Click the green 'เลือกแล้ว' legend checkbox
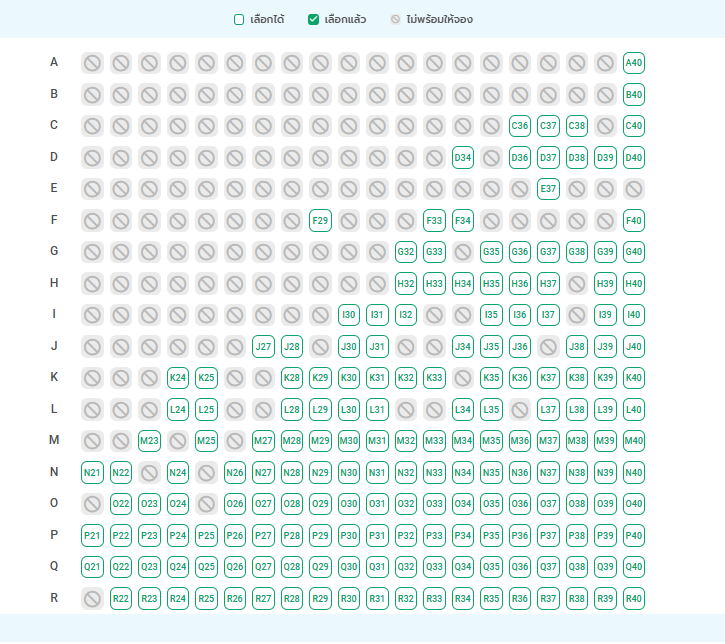The image size is (725, 644). pos(313,19)
